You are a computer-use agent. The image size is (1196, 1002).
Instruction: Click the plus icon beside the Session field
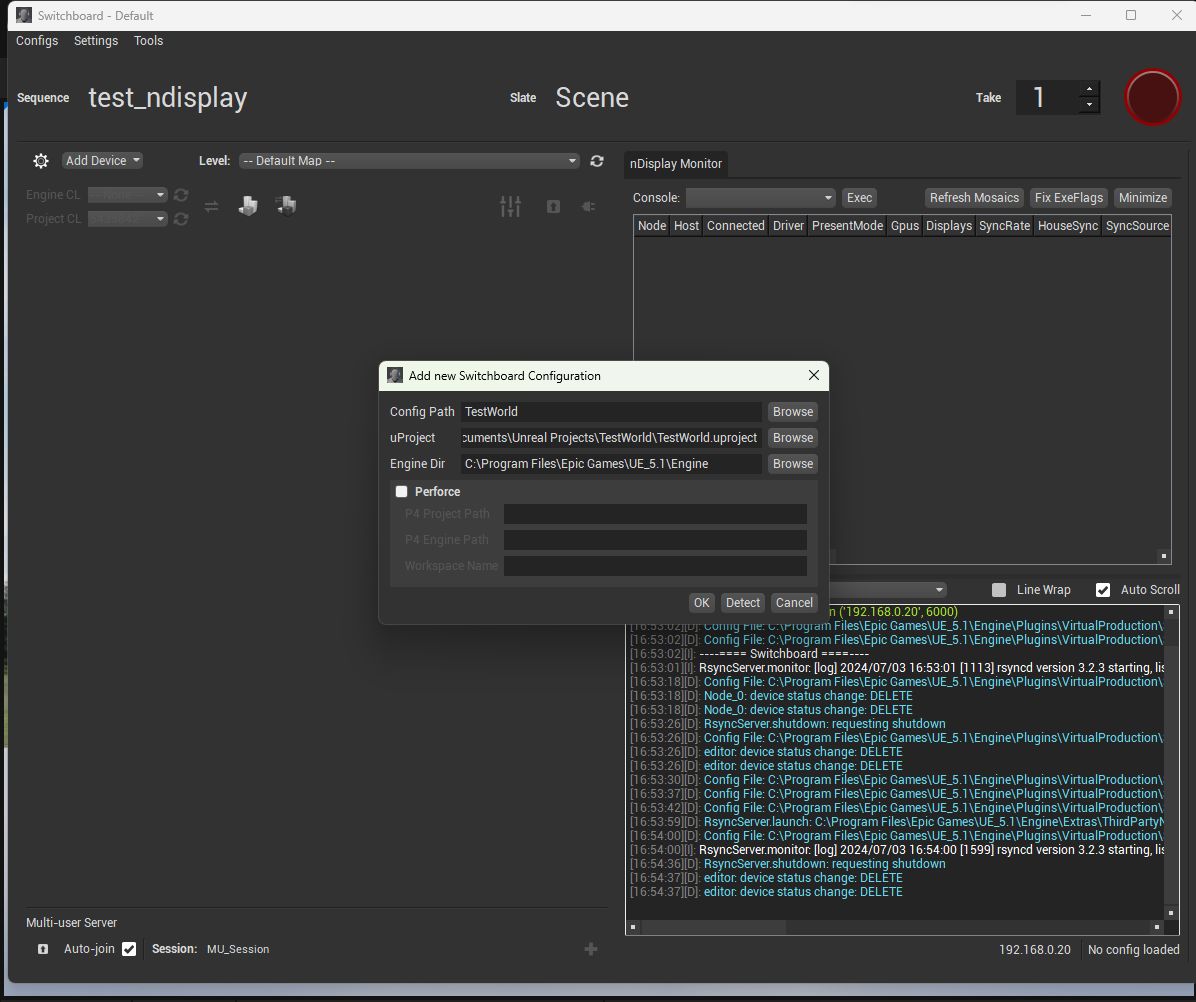[x=590, y=949]
